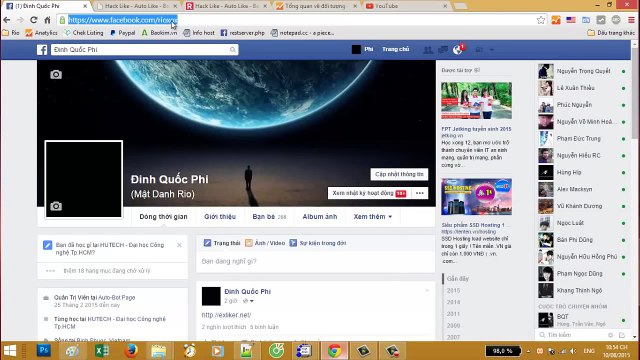Screen dimensions: 640x360
Task: Click the Facebook logo icon
Action: (42, 50)
